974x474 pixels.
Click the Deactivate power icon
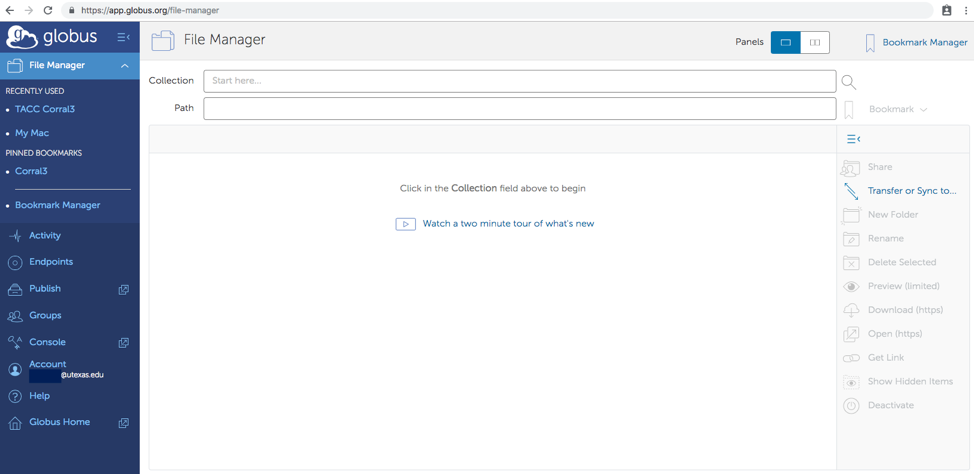pos(851,406)
